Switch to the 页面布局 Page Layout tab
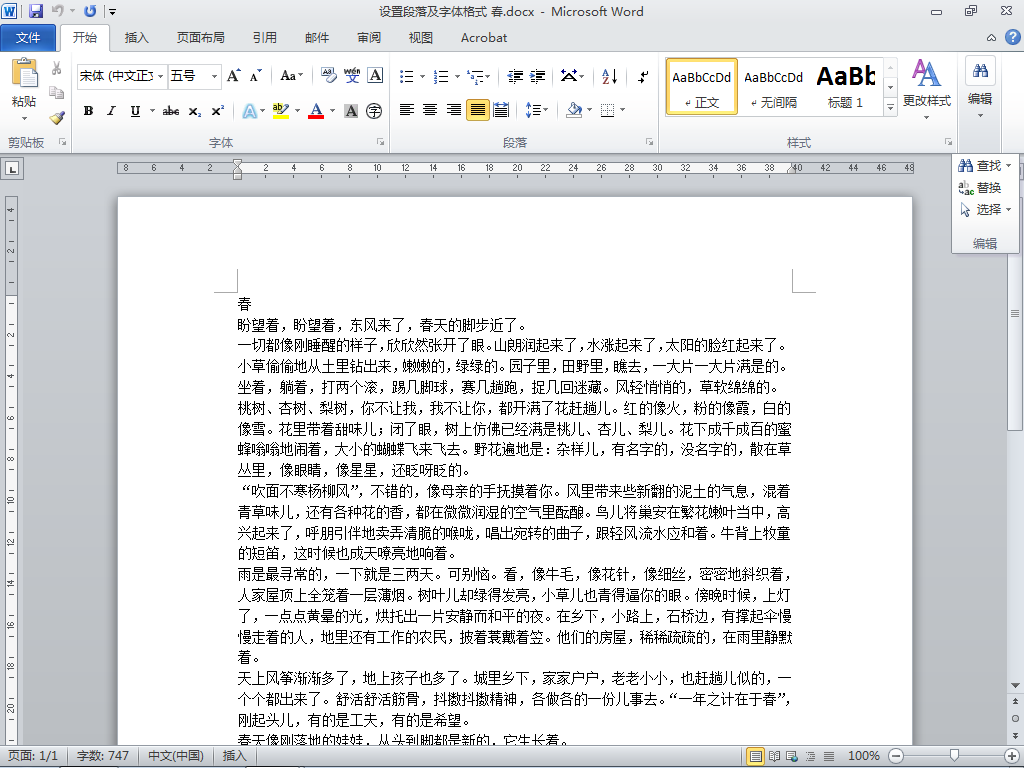Image resolution: width=1024 pixels, height=768 pixels. (200, 38)
